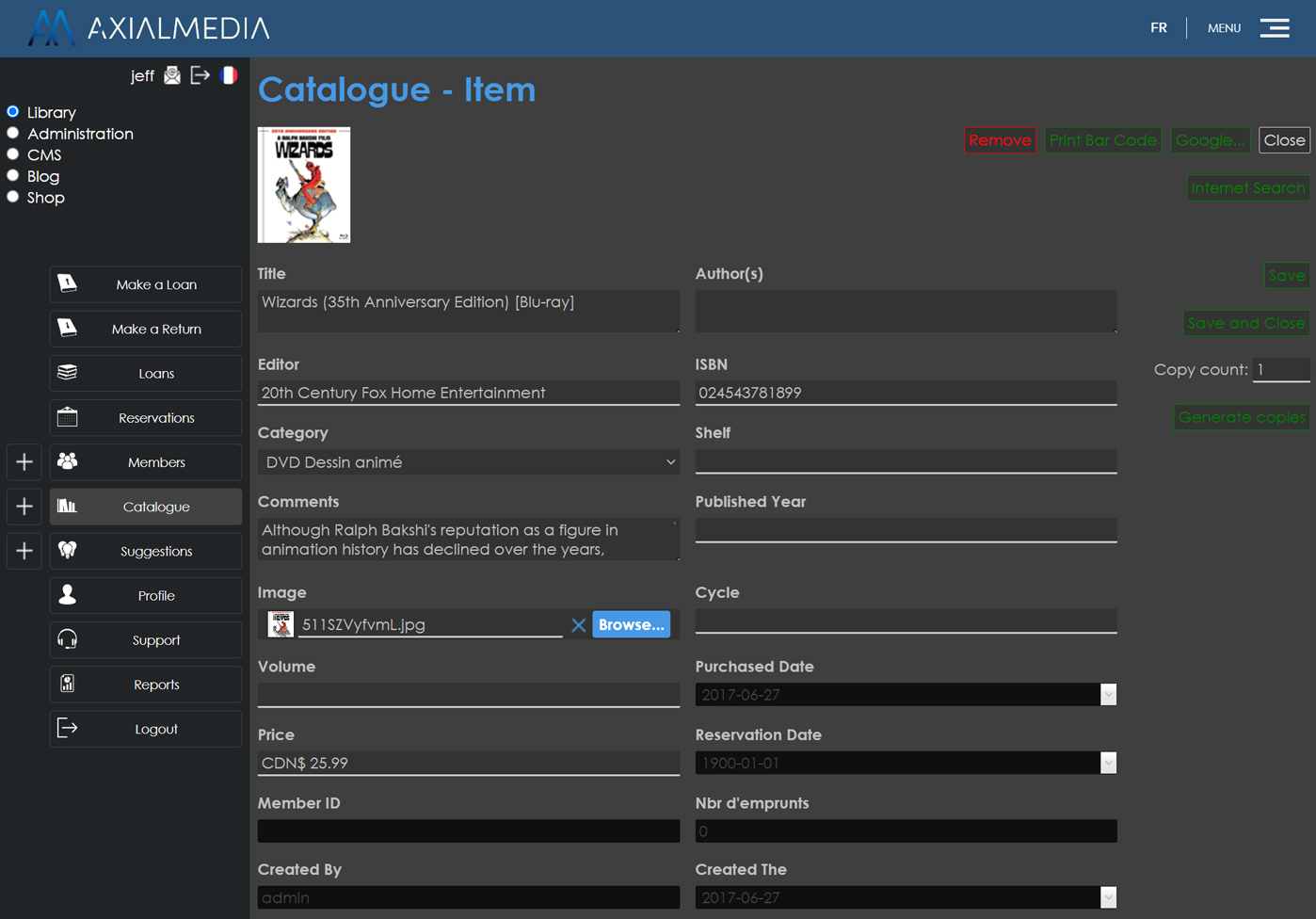Select the CMS radio button
Viewport: 1316px width, 919px height.
pos(13,154)
